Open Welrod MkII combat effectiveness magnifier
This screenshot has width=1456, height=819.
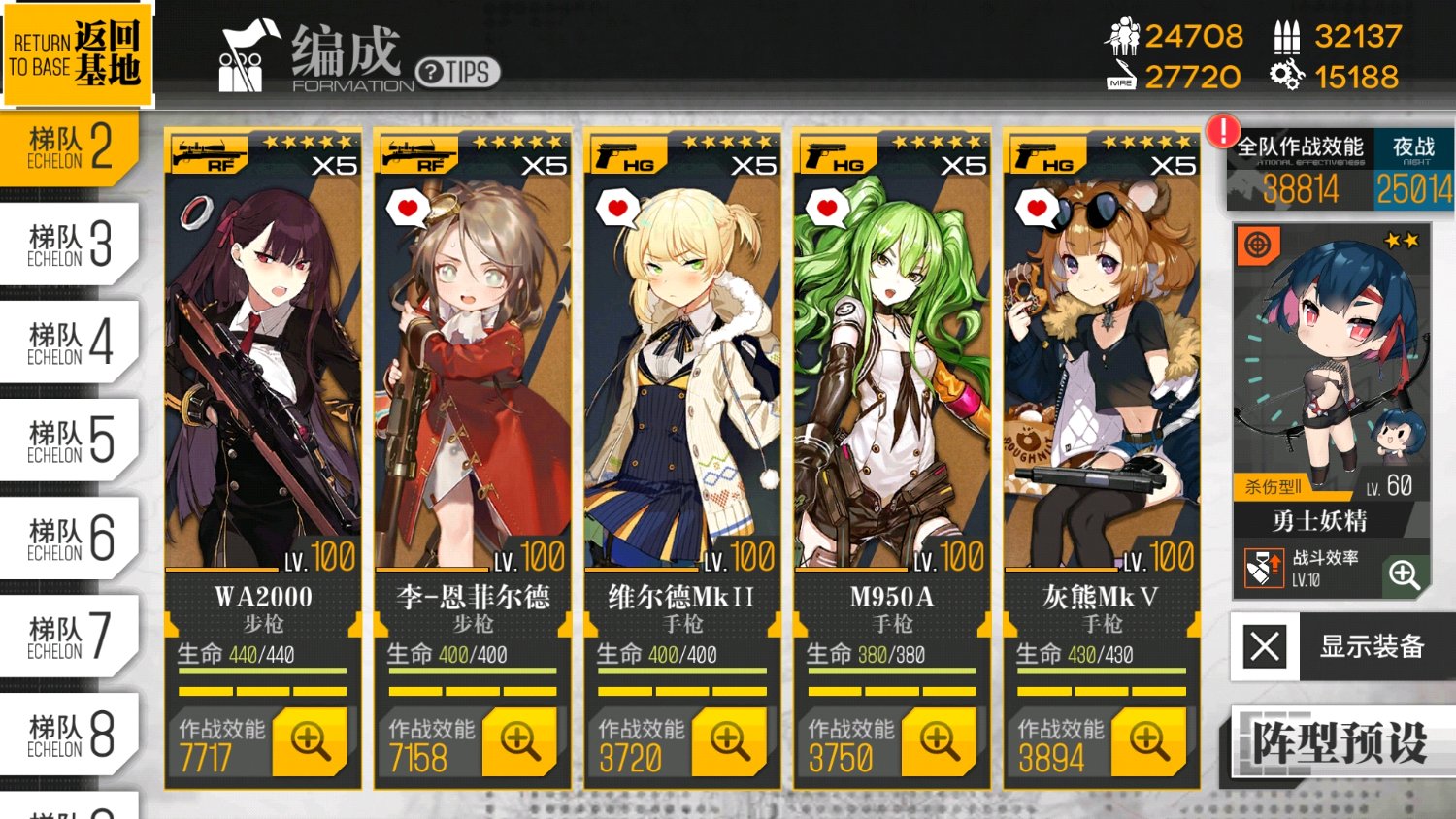[x=729, y=741]
